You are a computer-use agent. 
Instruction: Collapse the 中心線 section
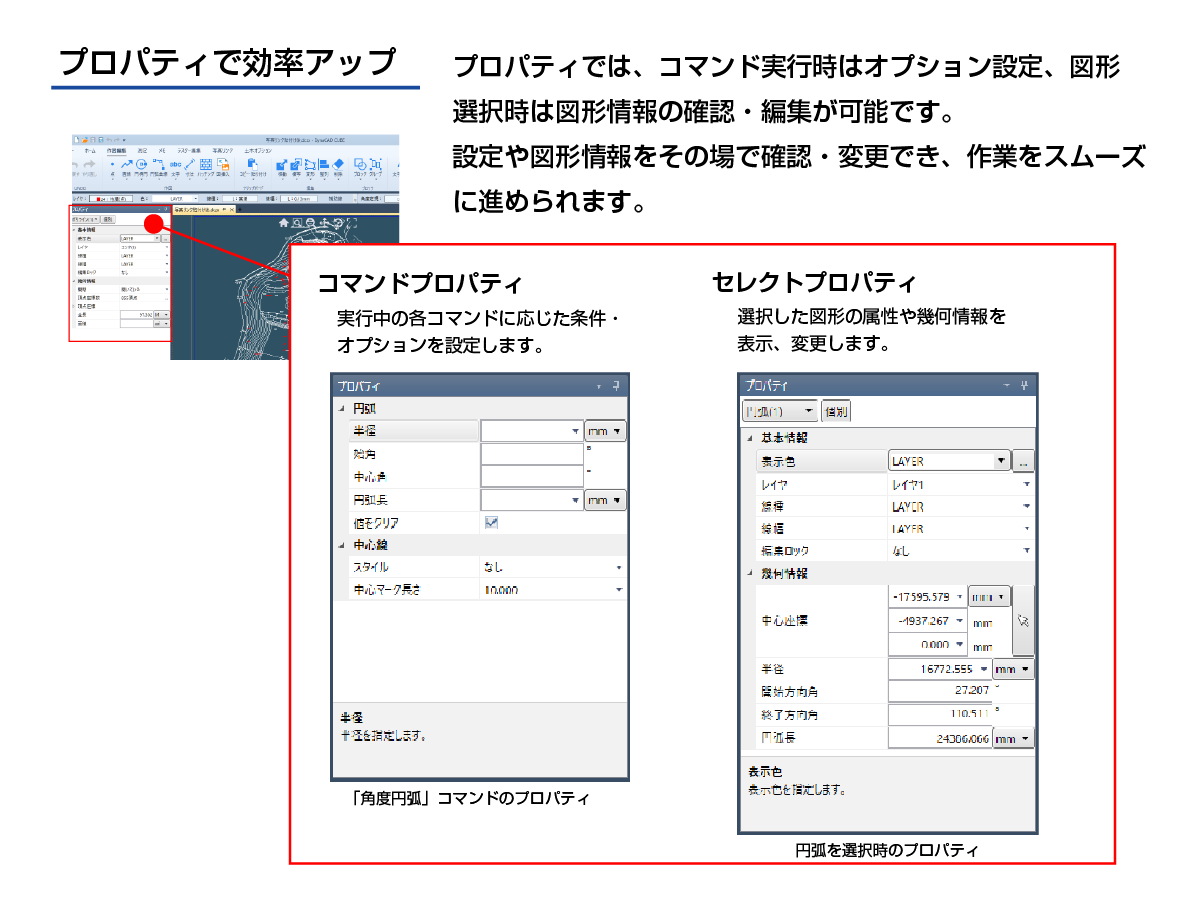pyautogui.click(x=343, y=545)
